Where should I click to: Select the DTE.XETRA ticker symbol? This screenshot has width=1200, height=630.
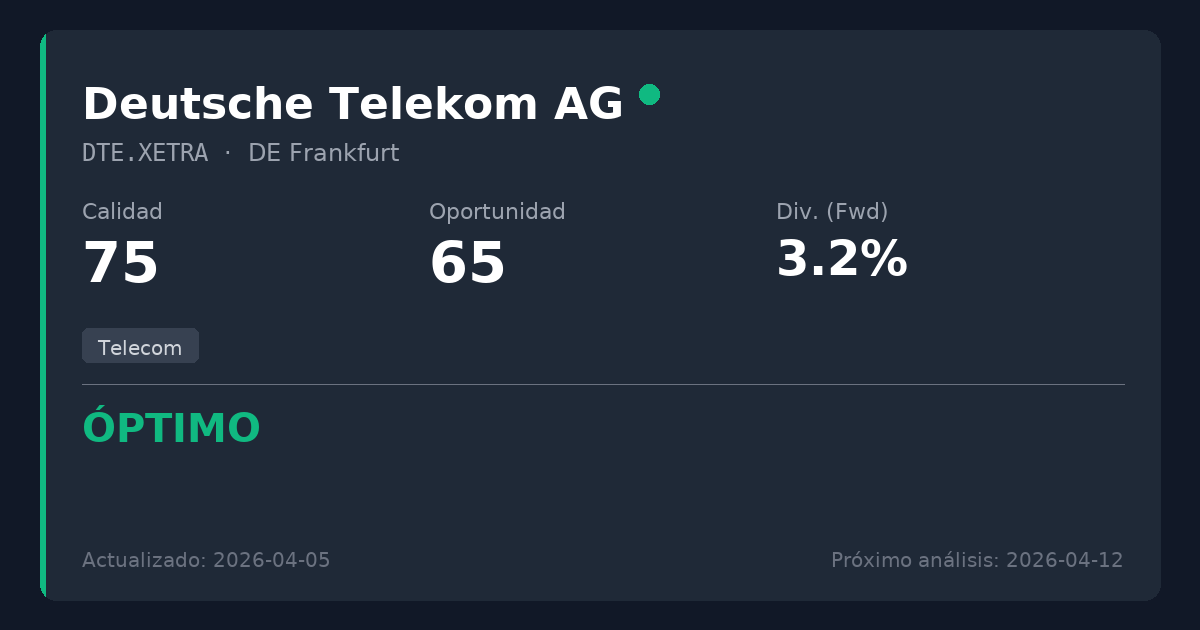click(x=145, y=153)
